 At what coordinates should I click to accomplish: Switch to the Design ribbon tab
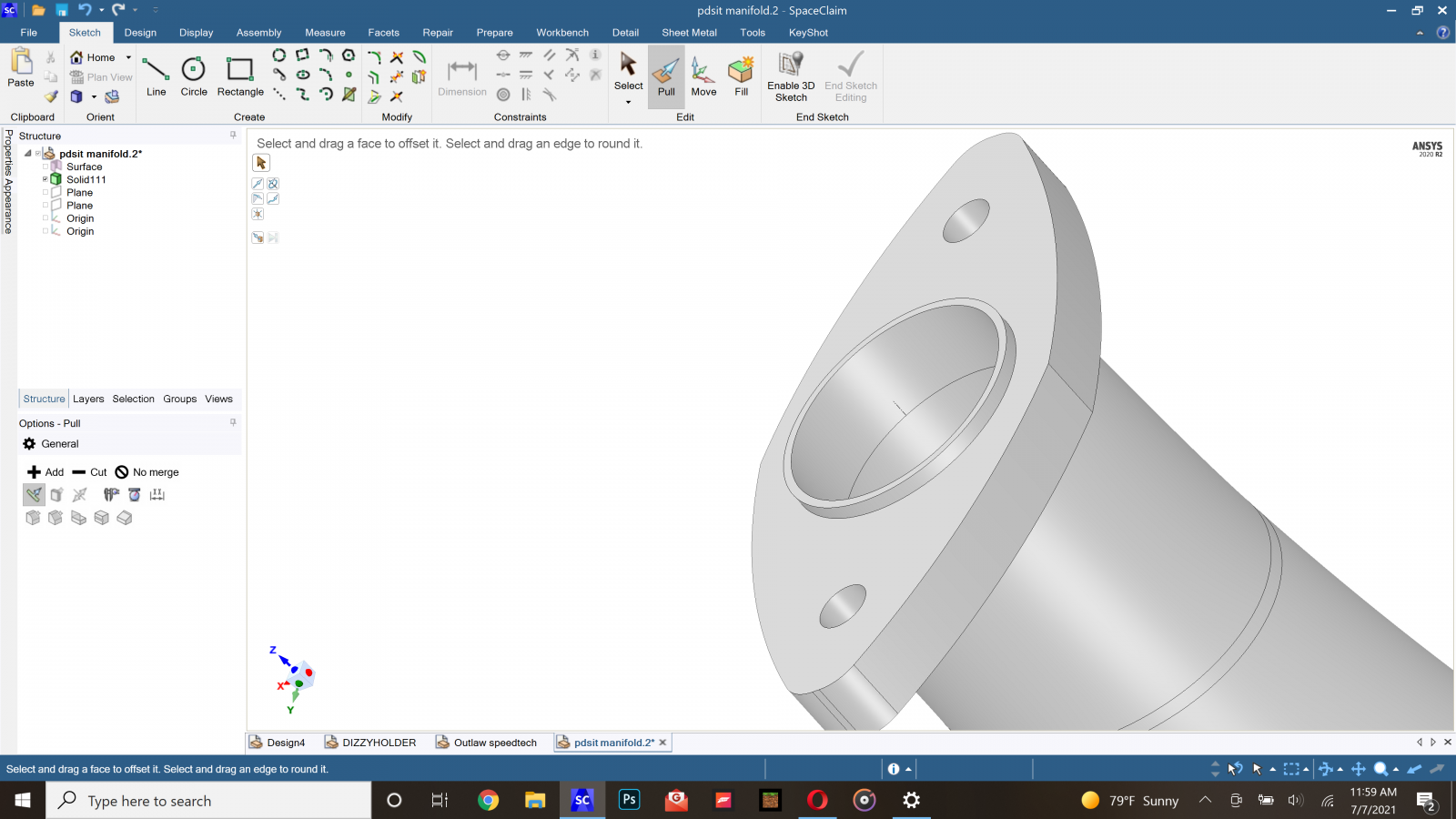(140, 33)
